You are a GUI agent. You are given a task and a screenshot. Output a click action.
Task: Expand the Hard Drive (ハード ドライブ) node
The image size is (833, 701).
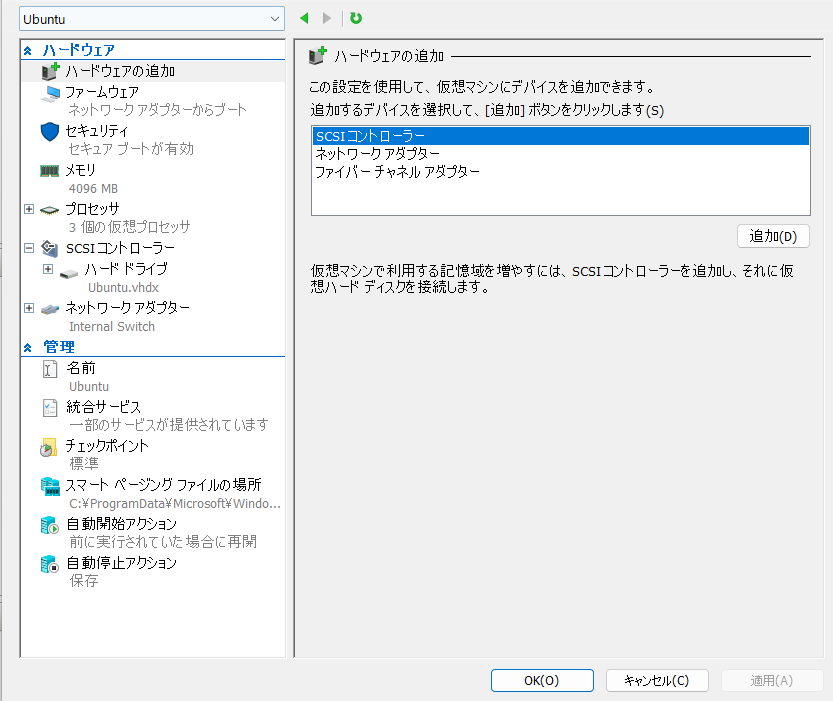[x=48, y=269]
